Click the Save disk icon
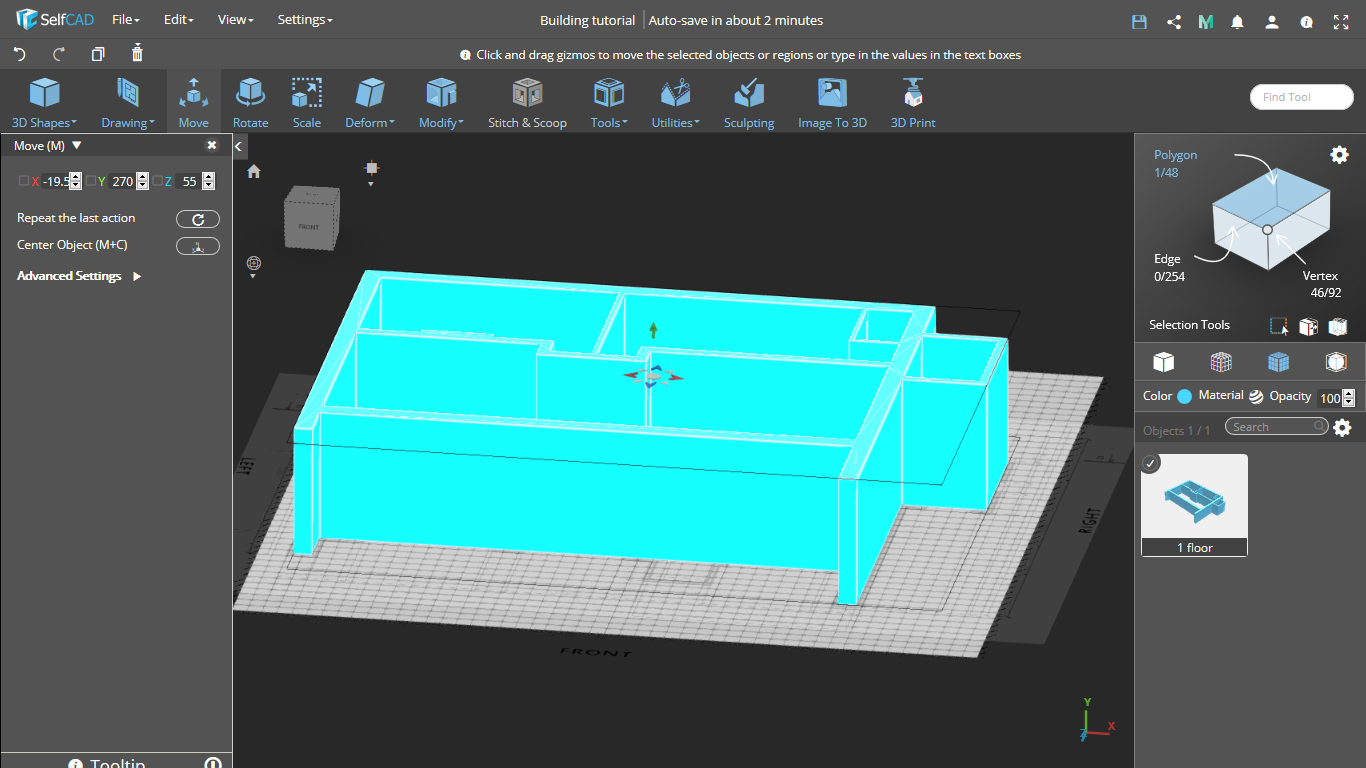 tap(1139, 21)
